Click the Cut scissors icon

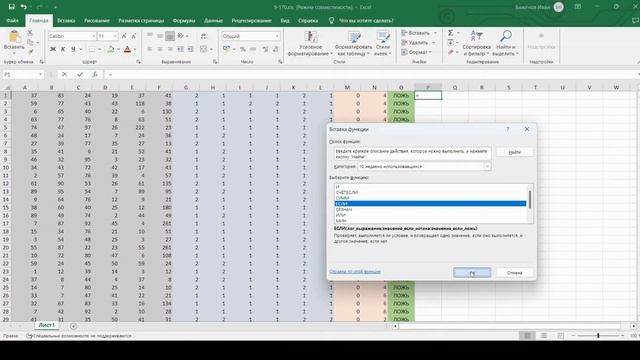[30, 33]
